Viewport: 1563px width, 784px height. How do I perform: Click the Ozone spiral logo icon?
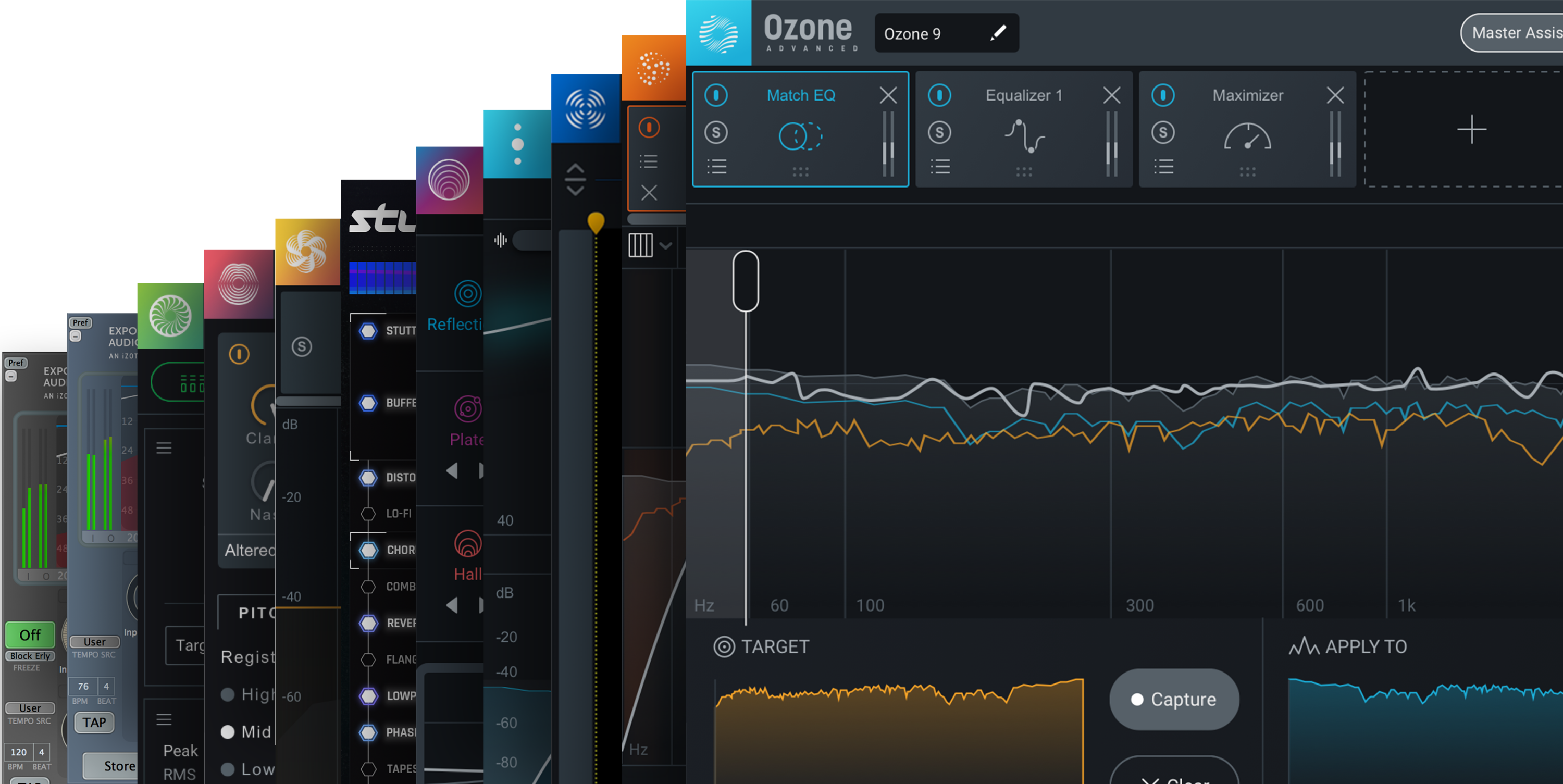tap(719, 33)
